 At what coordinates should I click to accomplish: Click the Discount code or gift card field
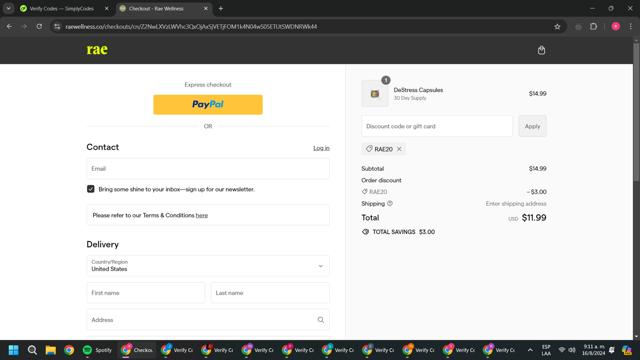click(x=437, y=126)
